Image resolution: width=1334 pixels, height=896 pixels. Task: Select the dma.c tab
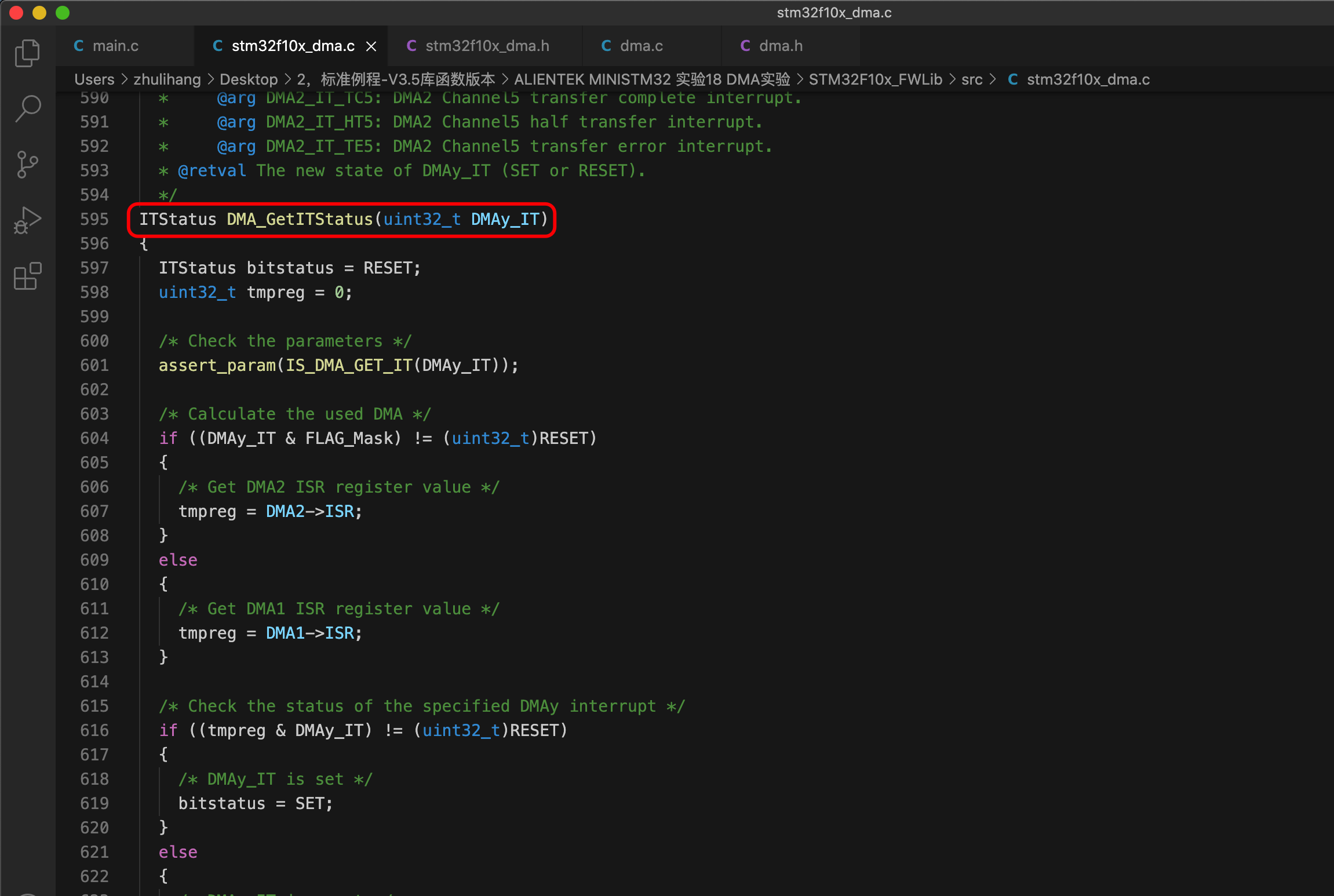[641, 45]
